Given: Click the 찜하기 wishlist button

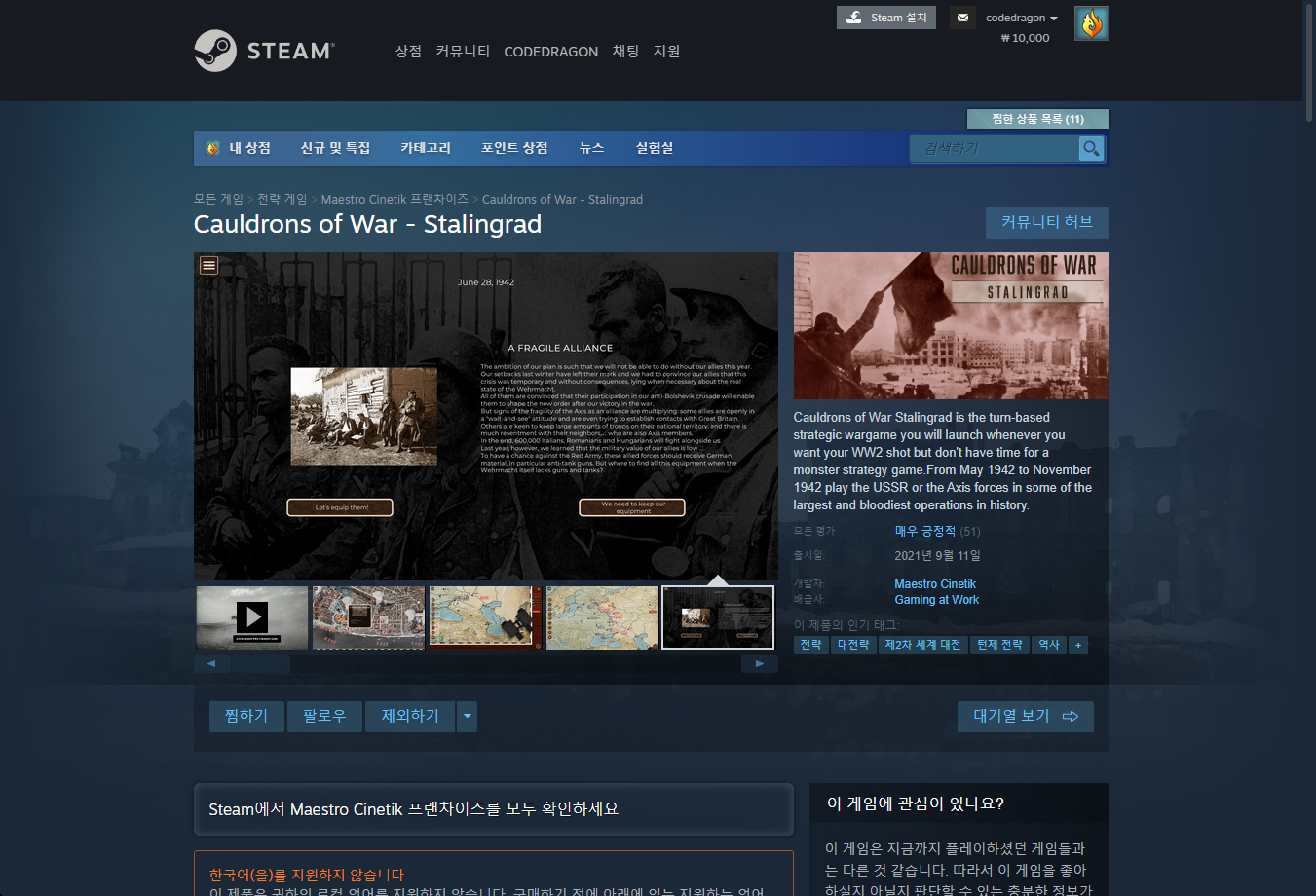Looking at the screenshot, I should pos(246,716).
